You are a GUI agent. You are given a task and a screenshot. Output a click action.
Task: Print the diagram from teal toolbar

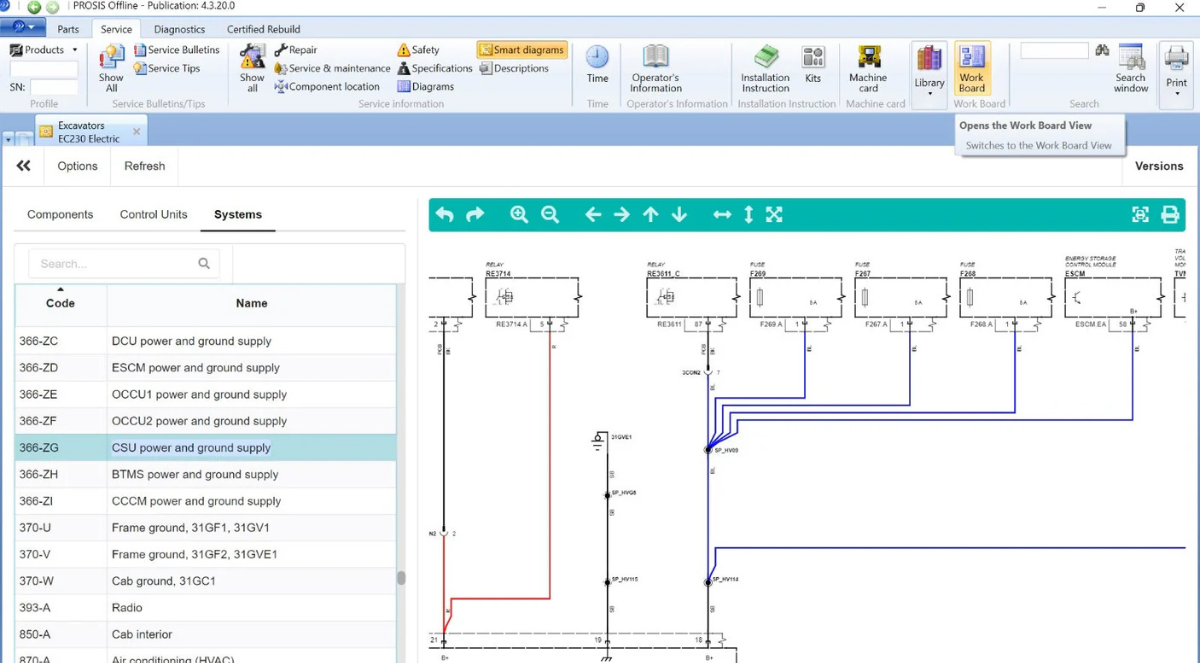coord(1170,214)
